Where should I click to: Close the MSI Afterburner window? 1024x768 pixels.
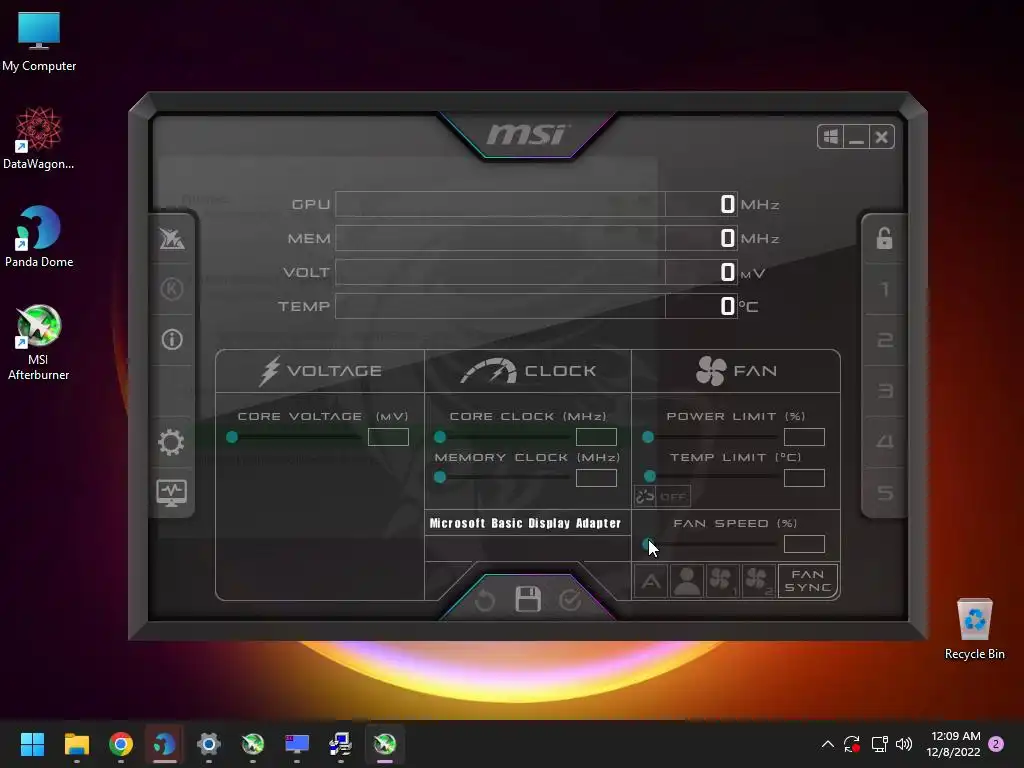882,136
